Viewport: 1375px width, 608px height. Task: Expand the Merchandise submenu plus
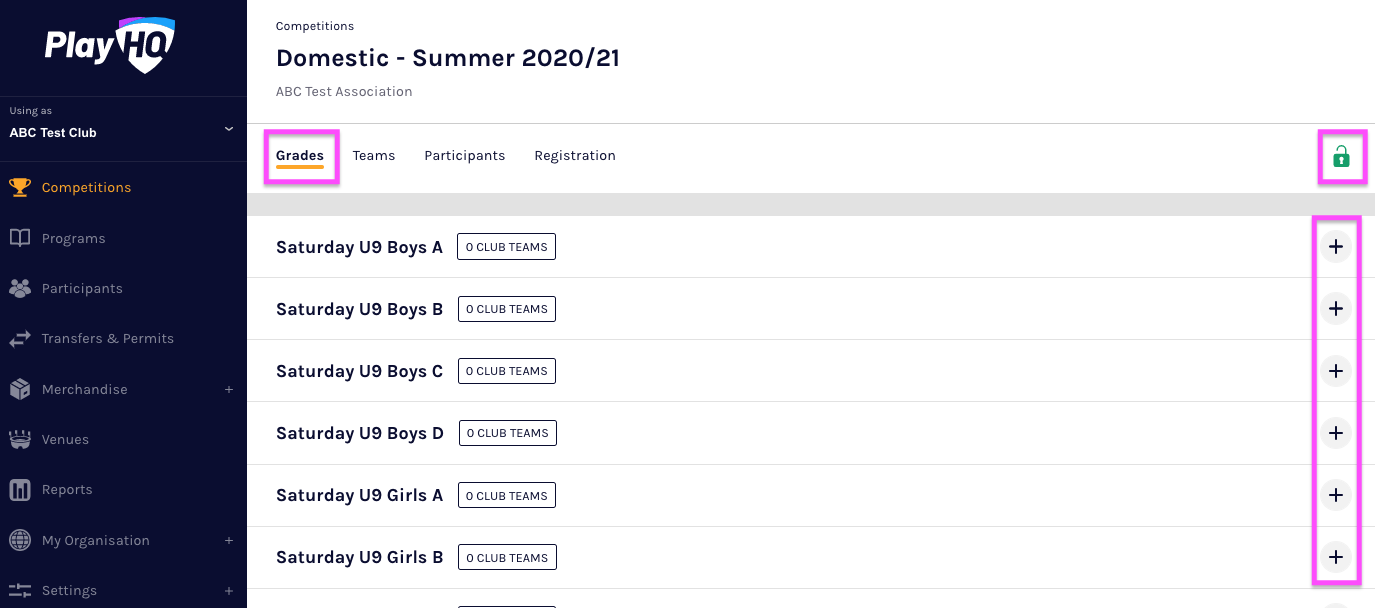[x=229, y=389]
